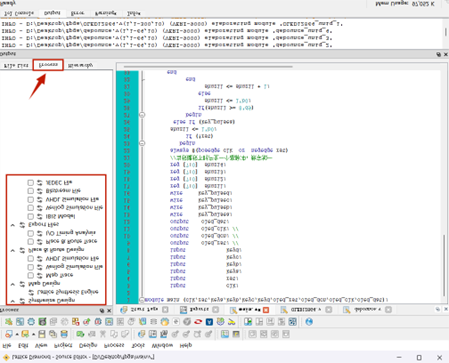
Task: Click the source editor vertical scrollbar
Action: [444, 266]
